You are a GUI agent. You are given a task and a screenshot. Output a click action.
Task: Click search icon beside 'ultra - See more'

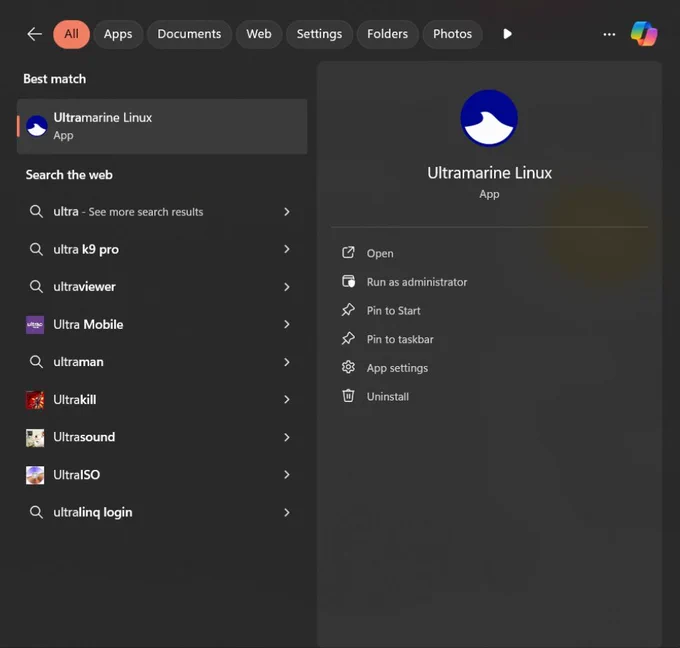(x=36, y=212)
